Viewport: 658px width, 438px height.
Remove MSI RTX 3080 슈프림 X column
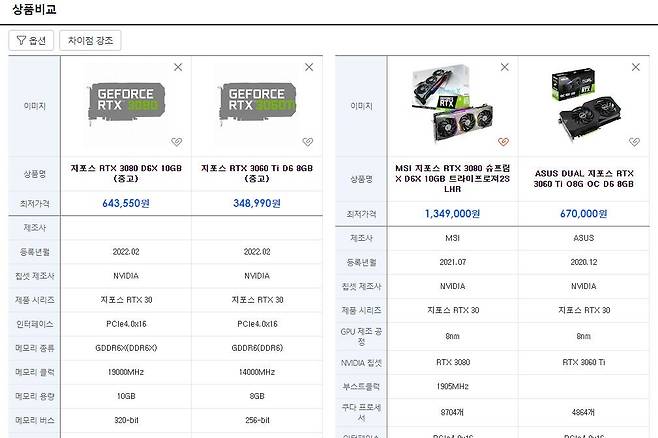pos(505,67)
